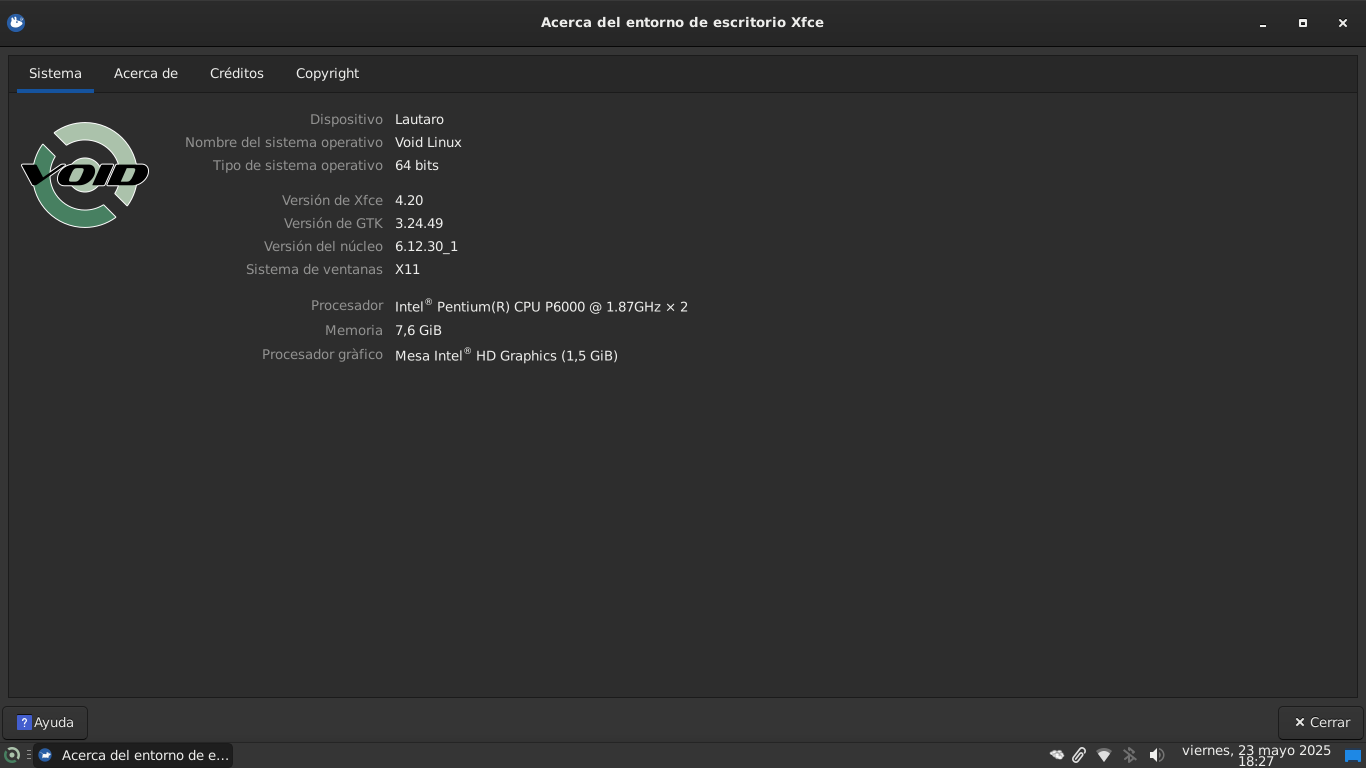1366x768 pixels.
Task: Select the Mesa Intel HD Graphics text
Action: click(506, 355)
